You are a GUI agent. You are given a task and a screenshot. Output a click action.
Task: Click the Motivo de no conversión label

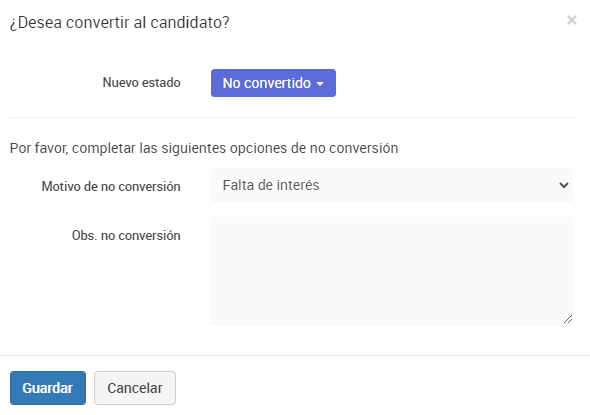[111, 186]
